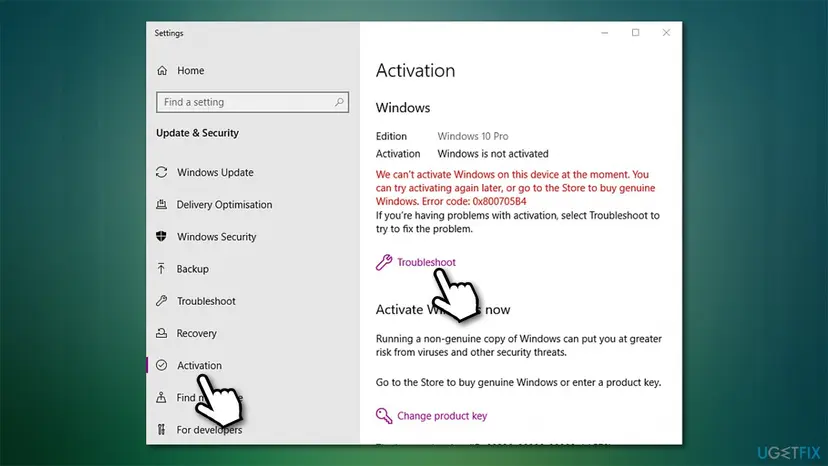Close the Settings window
828x466 pixels.
coord(666,33)
